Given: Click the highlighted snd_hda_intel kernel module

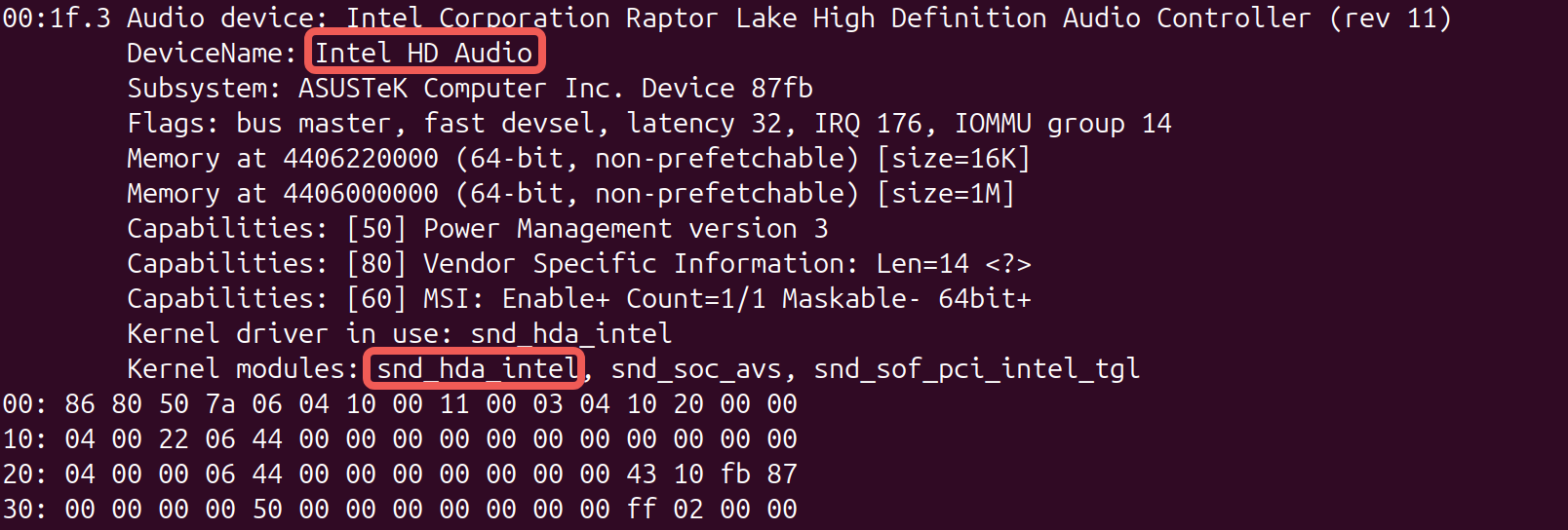Looking at the screenshot, I should click(x=477, y=368).
